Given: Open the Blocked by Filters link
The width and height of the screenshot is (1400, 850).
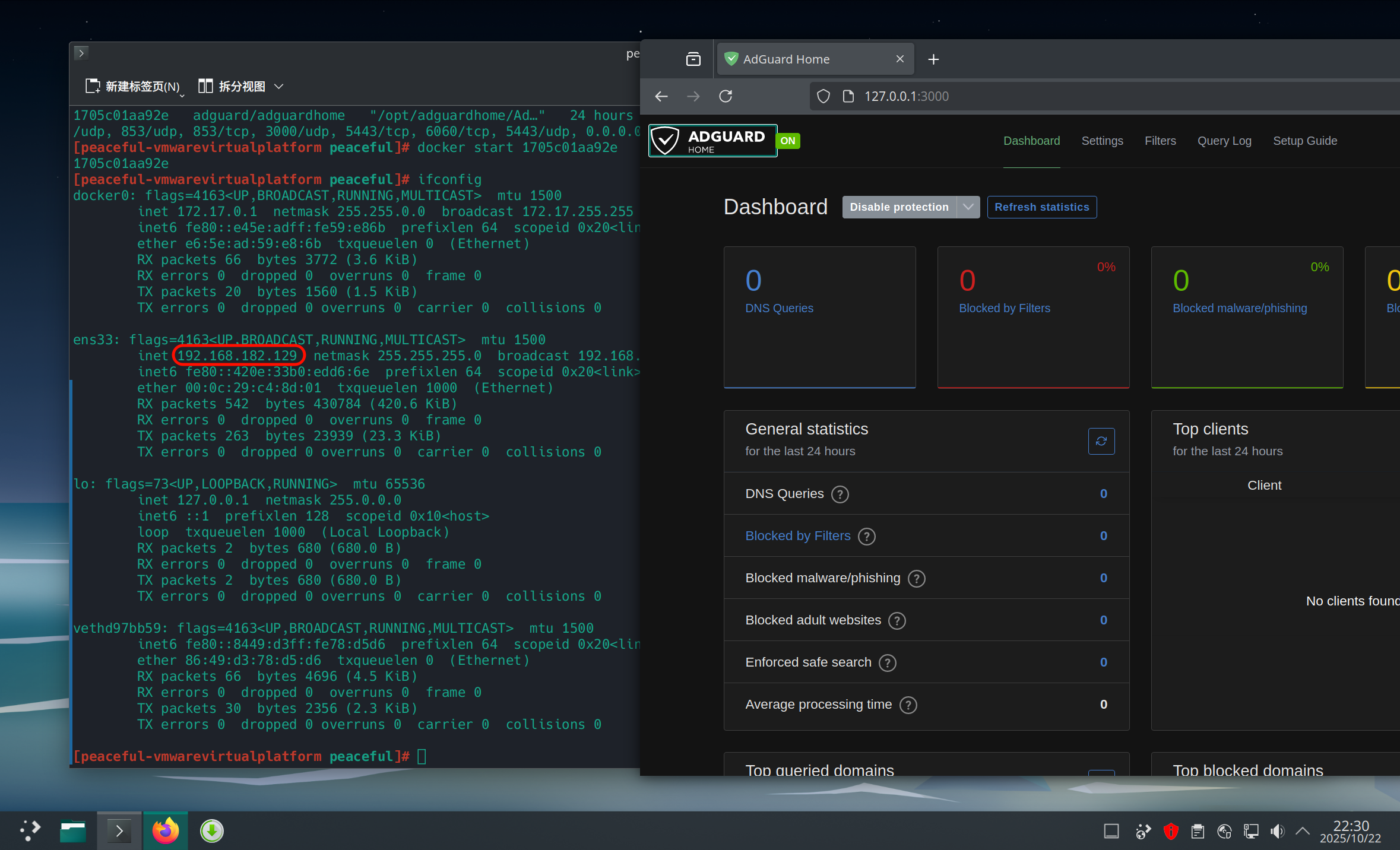Looking at the screenshot, I should coord(797,536).
